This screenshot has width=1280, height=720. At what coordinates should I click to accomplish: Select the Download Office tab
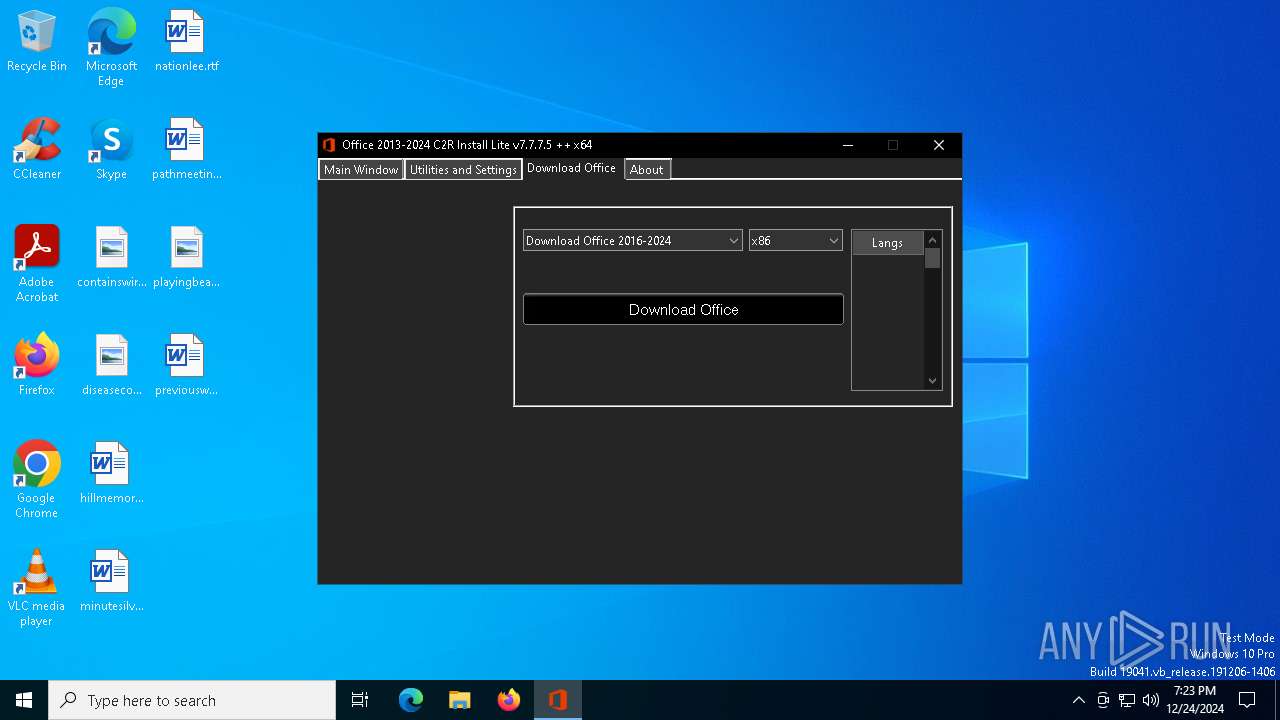click(x=571, y=168)
